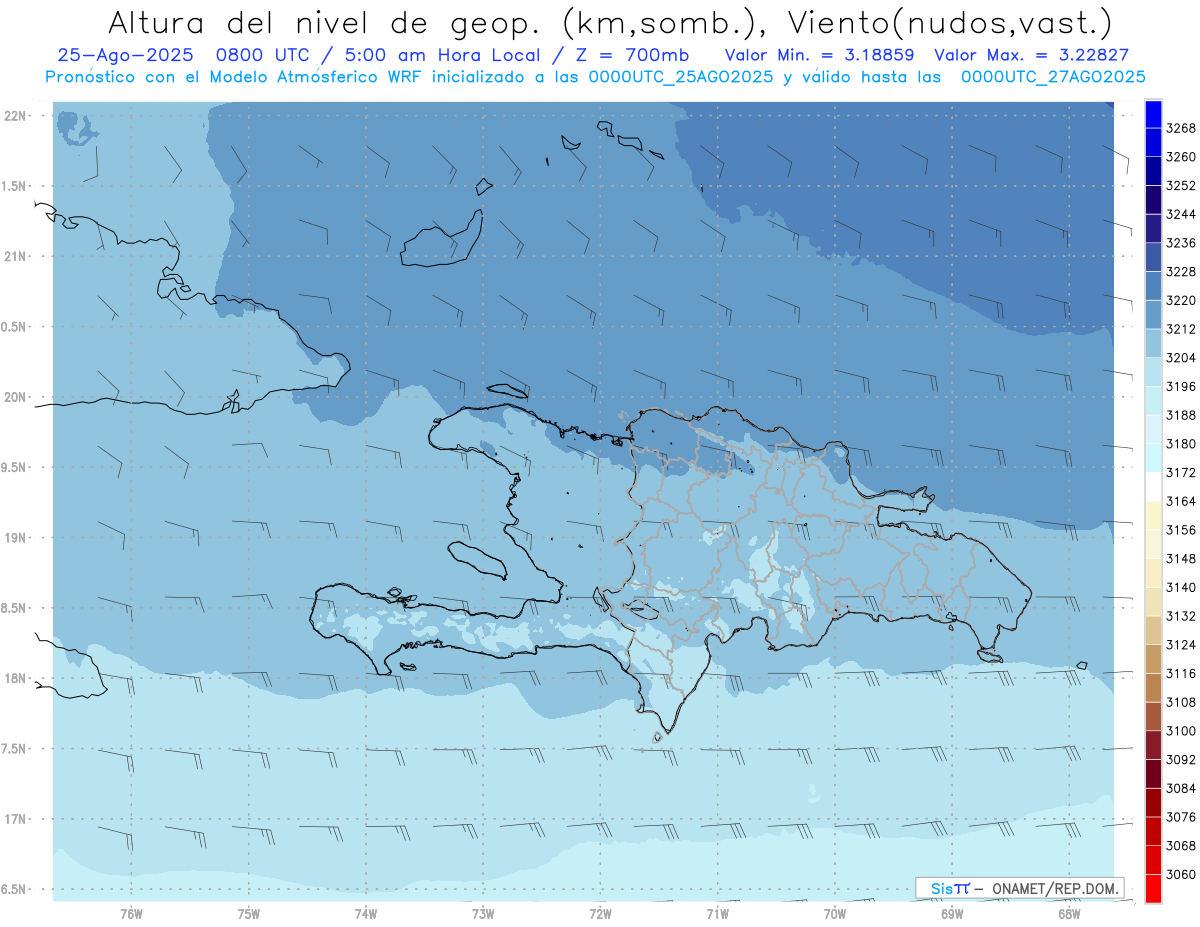This screenshot has width=1200, height=927.
Task: Click the legend value 3148
Action: tap(1181, 559)
